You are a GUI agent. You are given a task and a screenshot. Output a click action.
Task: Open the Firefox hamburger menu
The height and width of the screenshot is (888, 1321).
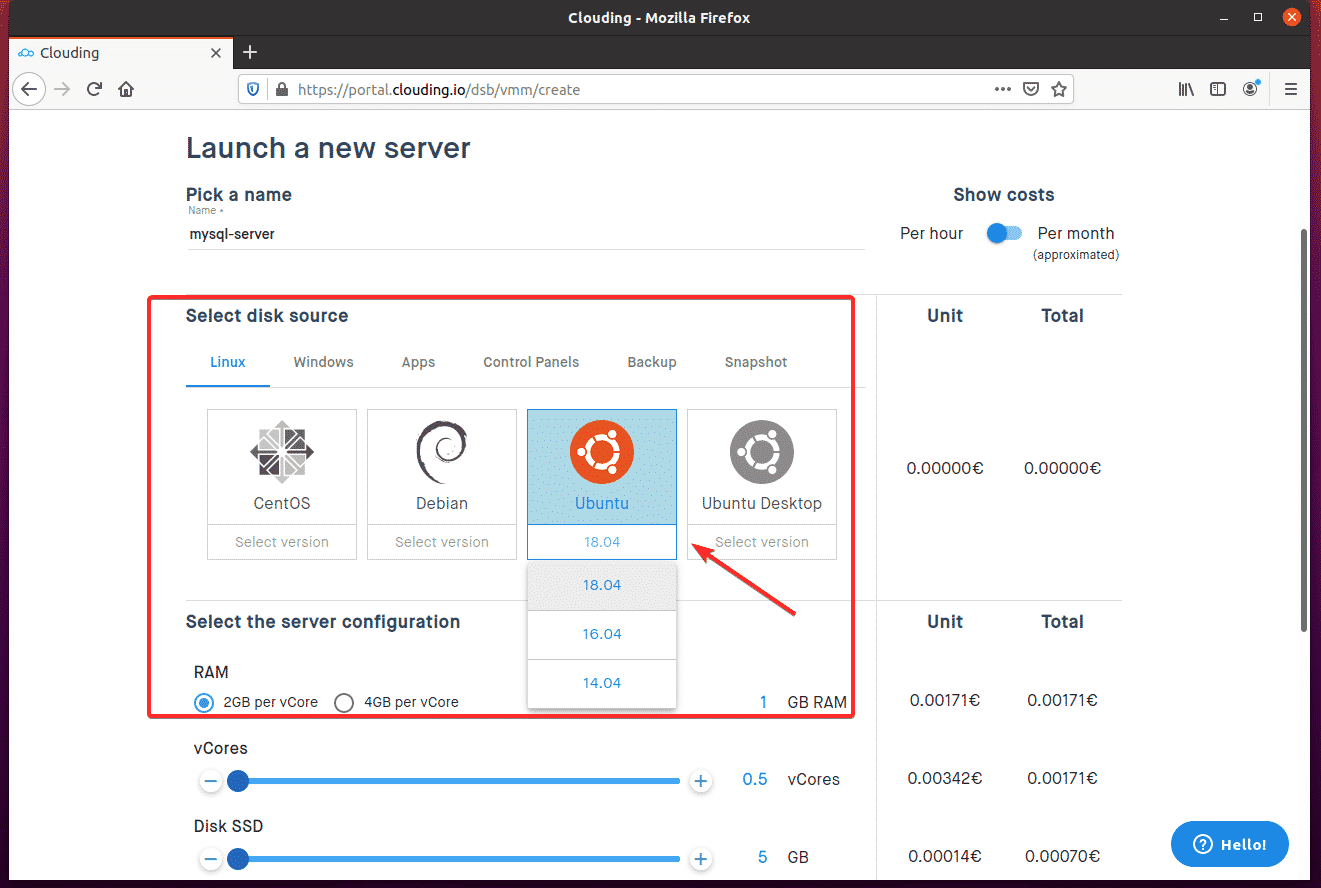click(1291, 89)
